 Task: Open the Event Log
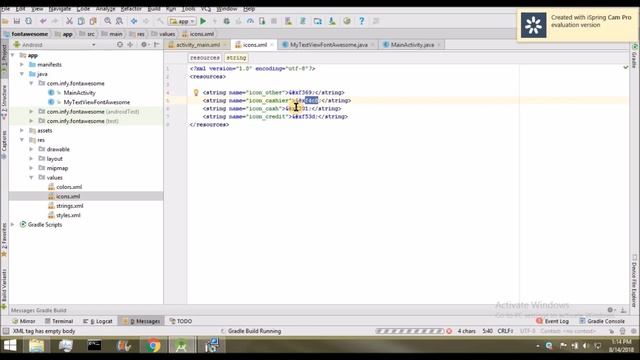(552, 321)
